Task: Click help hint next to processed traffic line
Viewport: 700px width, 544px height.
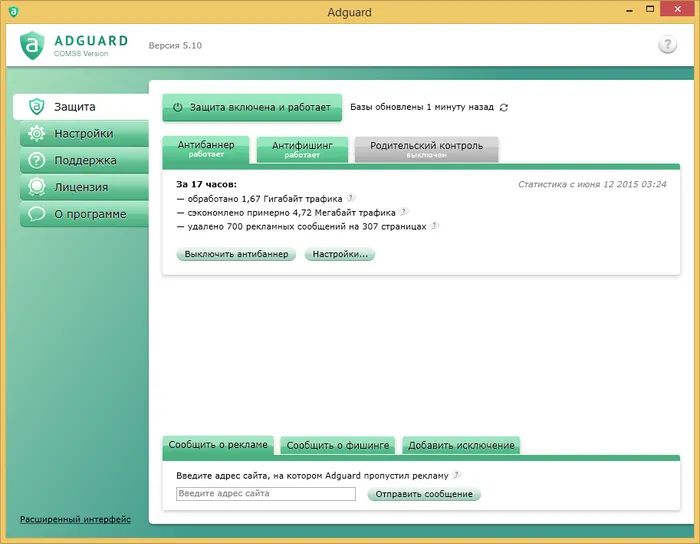Action: pyautogui.click(x=351, y=198)
